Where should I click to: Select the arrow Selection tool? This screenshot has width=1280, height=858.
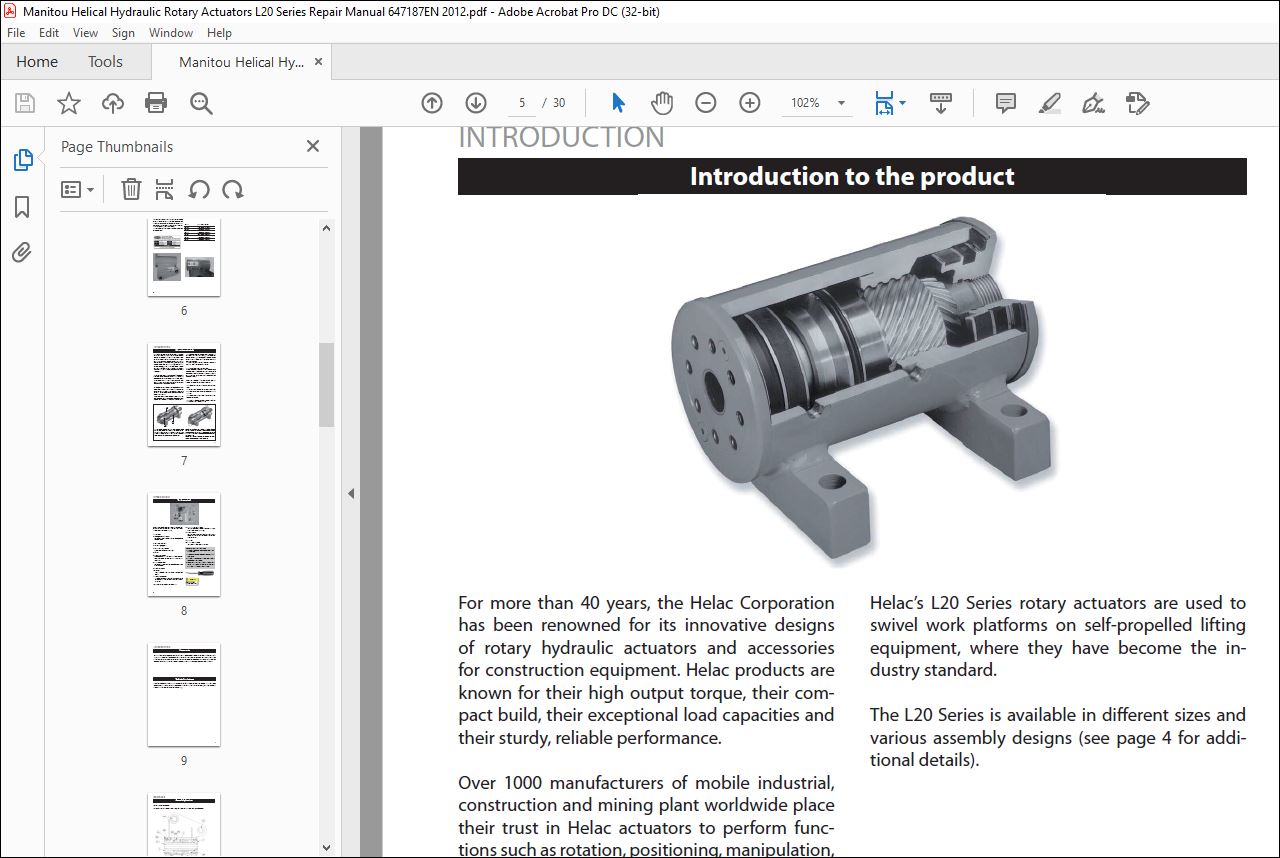pos(618,103)
